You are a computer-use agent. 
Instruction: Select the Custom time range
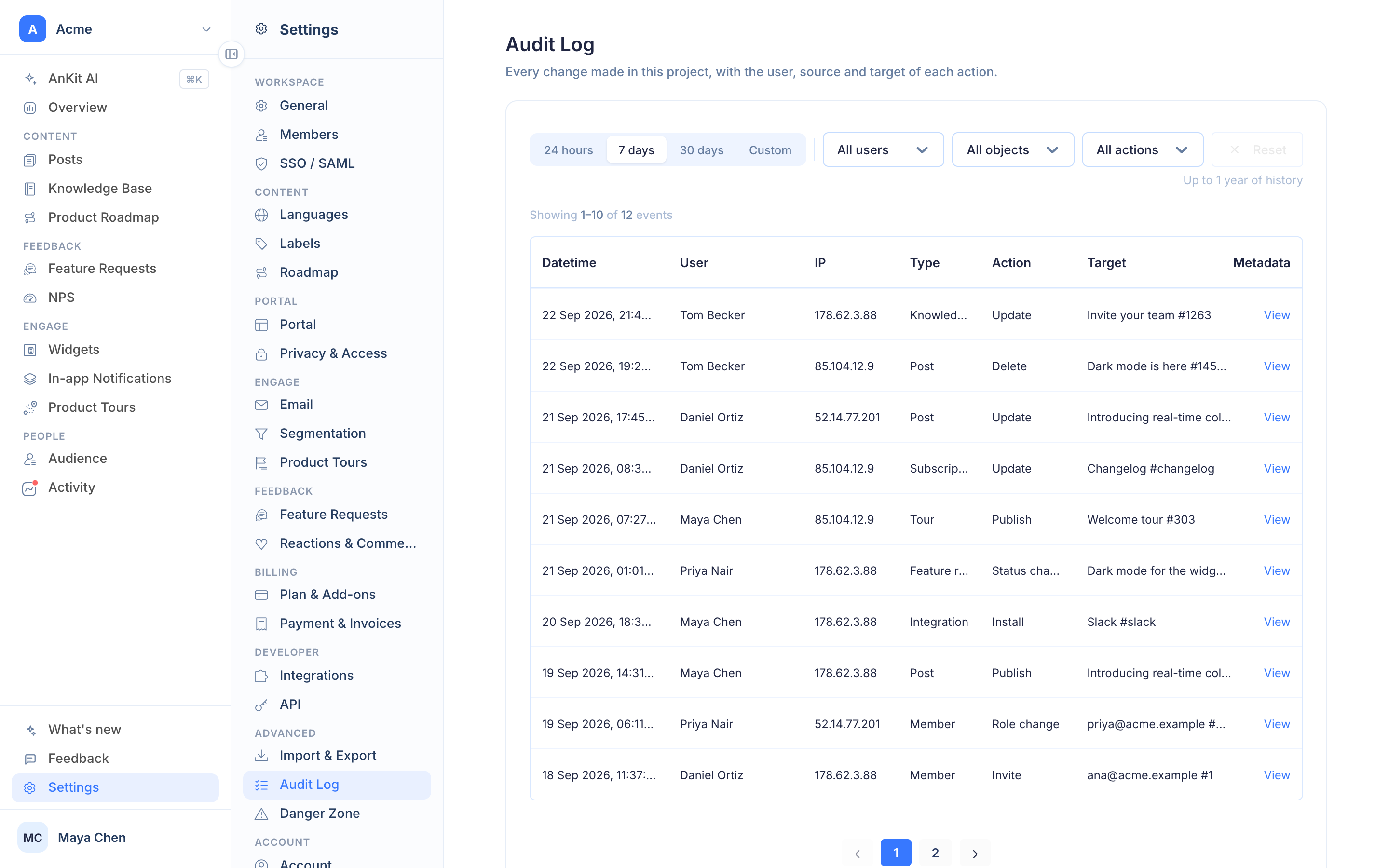point(770,150)
